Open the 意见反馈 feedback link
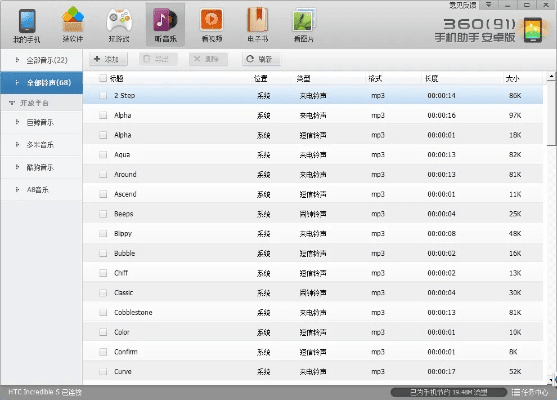 463,5
